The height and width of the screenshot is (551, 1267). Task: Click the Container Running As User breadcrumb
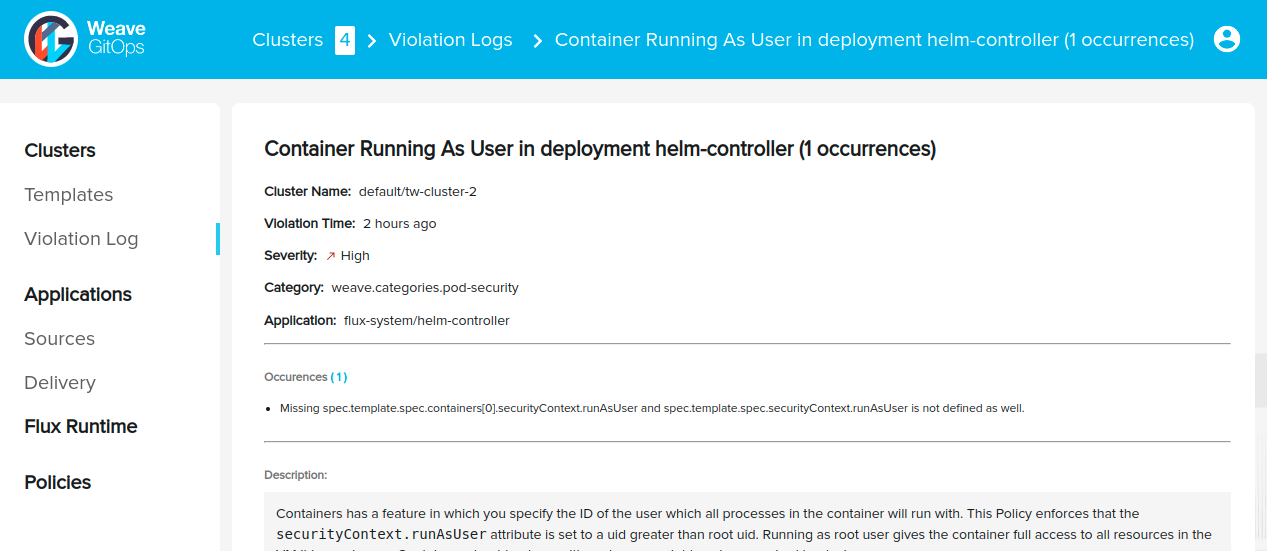[x=874, y=40]
